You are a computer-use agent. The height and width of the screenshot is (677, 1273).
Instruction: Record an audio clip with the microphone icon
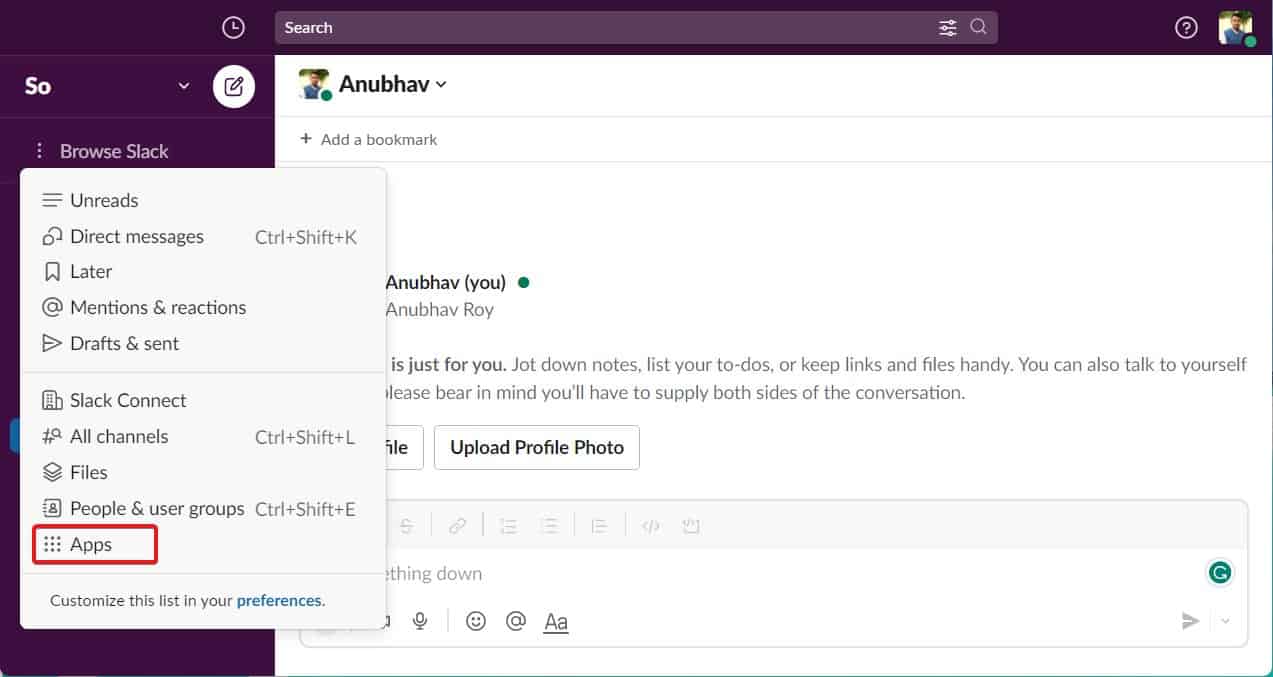click(x=420, y=621)
